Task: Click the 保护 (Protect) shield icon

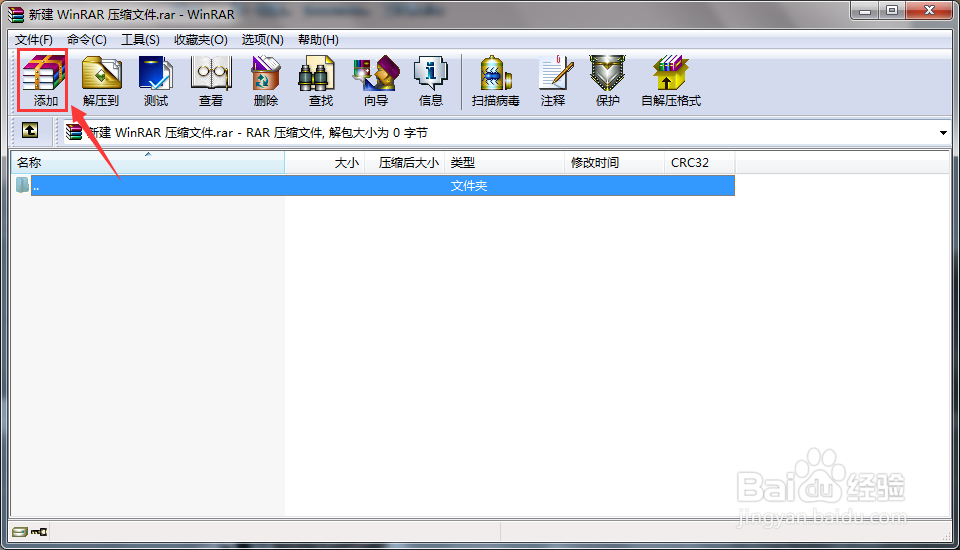Action: (x=607, y=80)
